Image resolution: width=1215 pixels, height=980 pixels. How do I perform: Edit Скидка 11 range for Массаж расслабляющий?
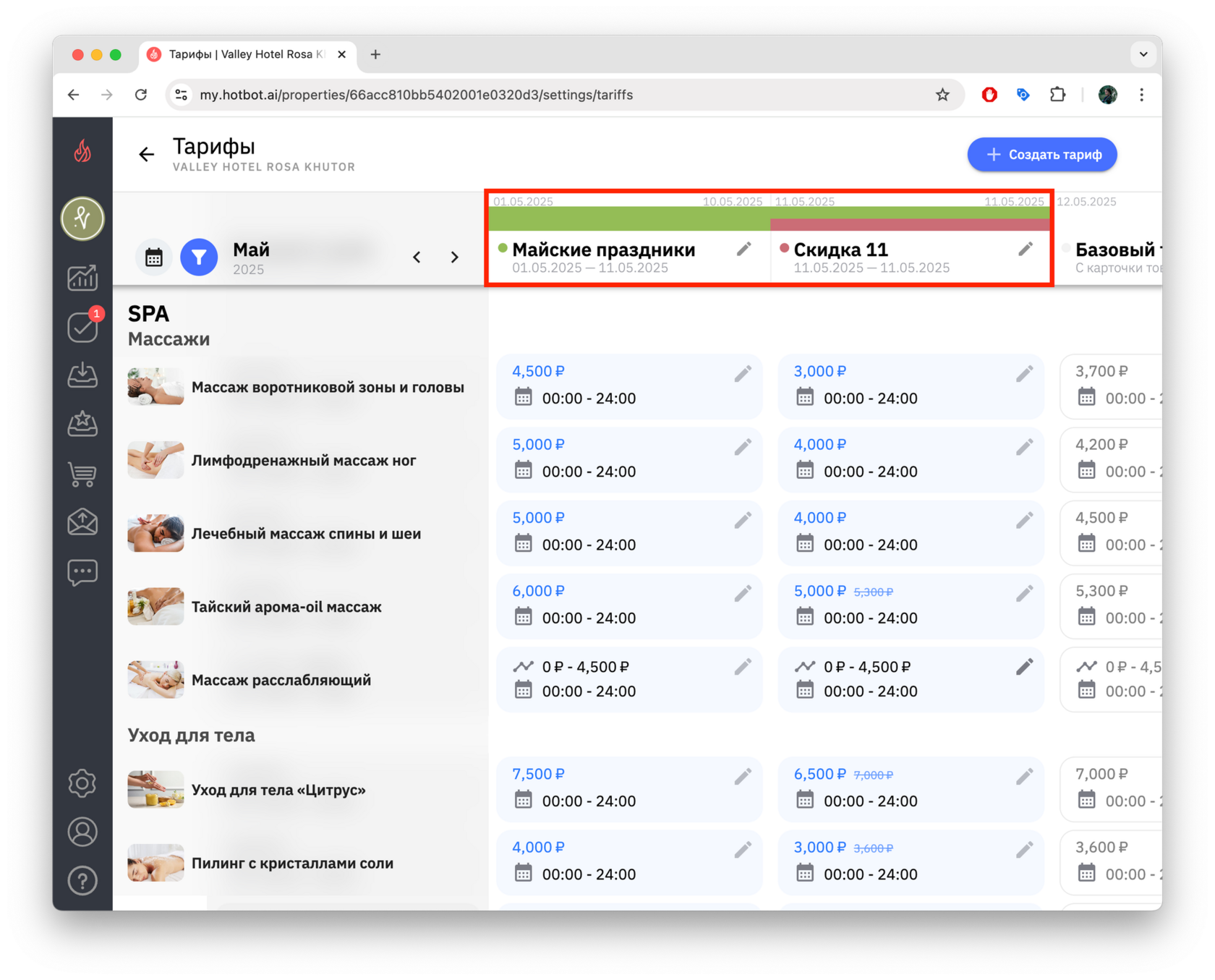1025,667
